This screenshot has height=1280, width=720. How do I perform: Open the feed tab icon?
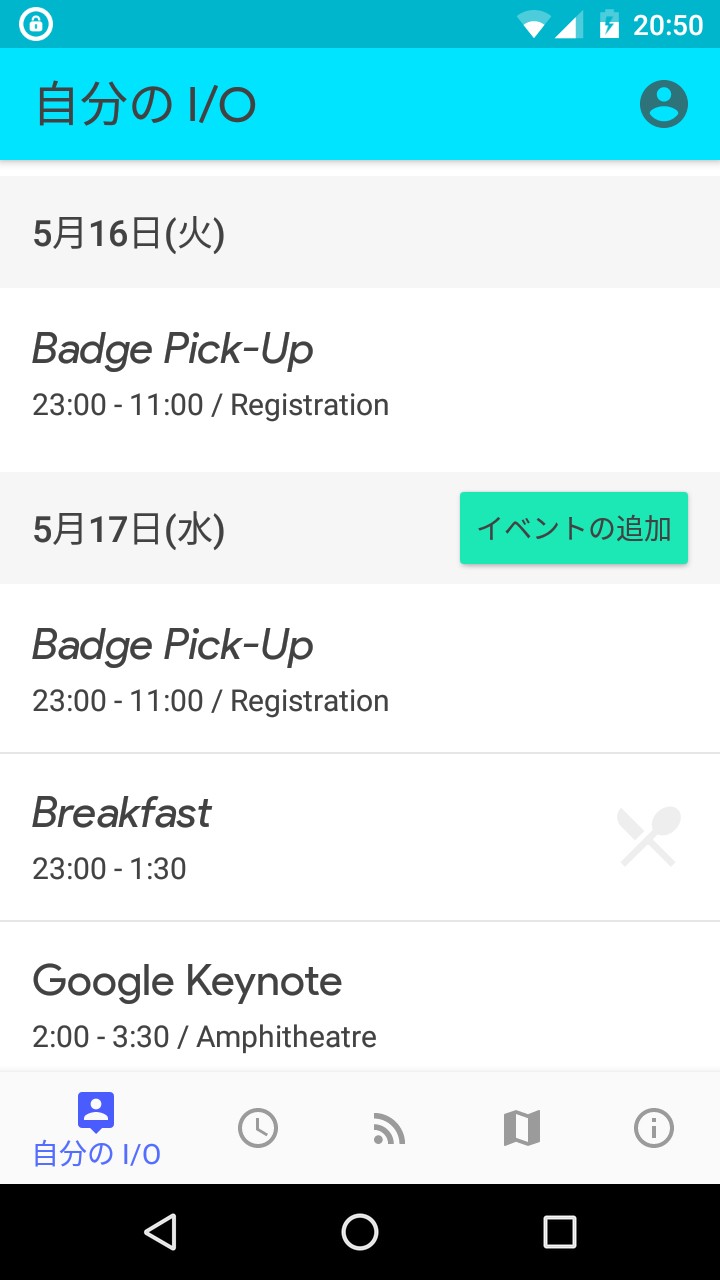click(x=389, y=1128)
